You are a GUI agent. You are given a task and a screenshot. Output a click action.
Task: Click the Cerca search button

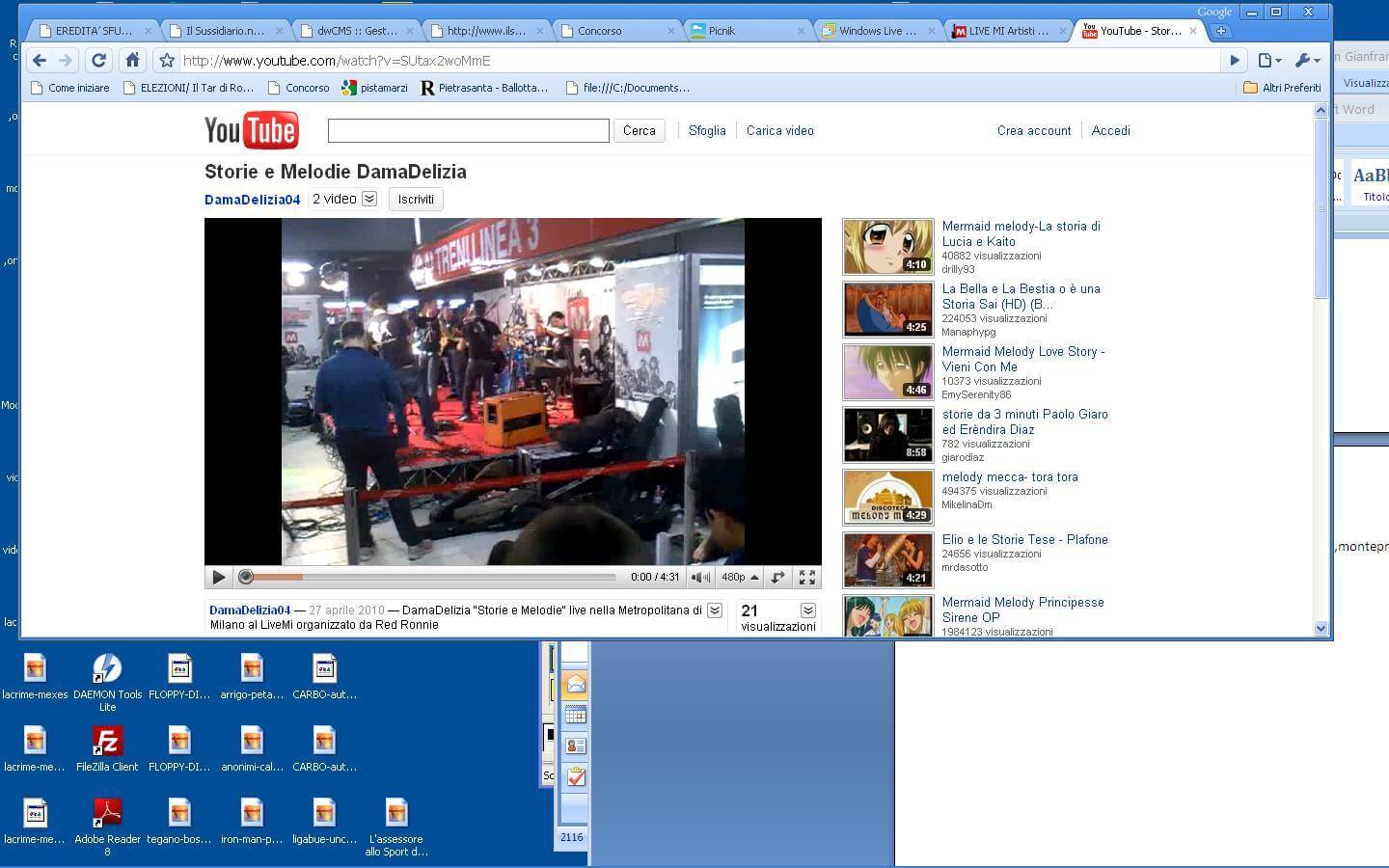click(639, 130)
